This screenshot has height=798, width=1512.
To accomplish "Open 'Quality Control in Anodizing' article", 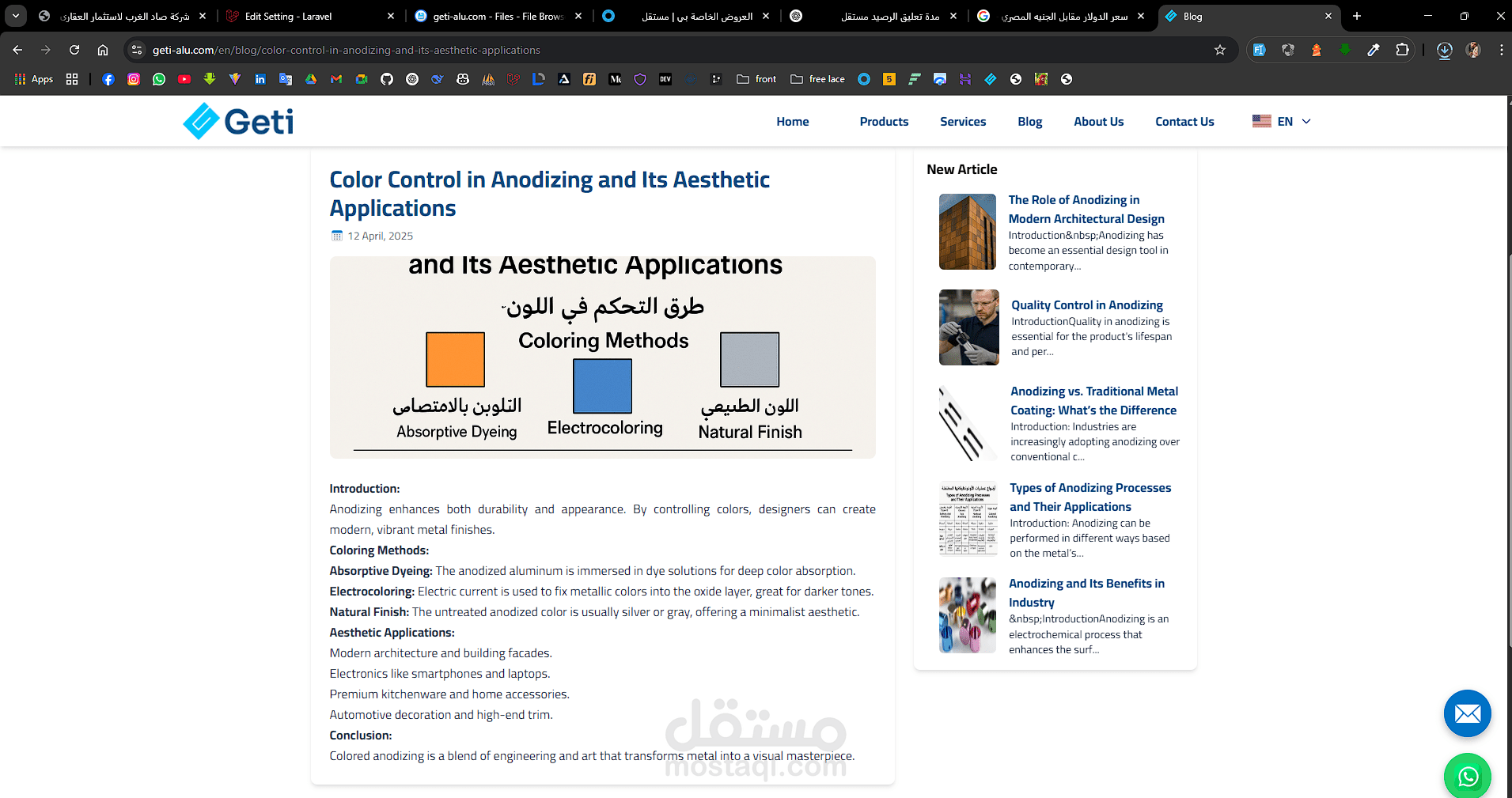I will [x=1087, y=305].
